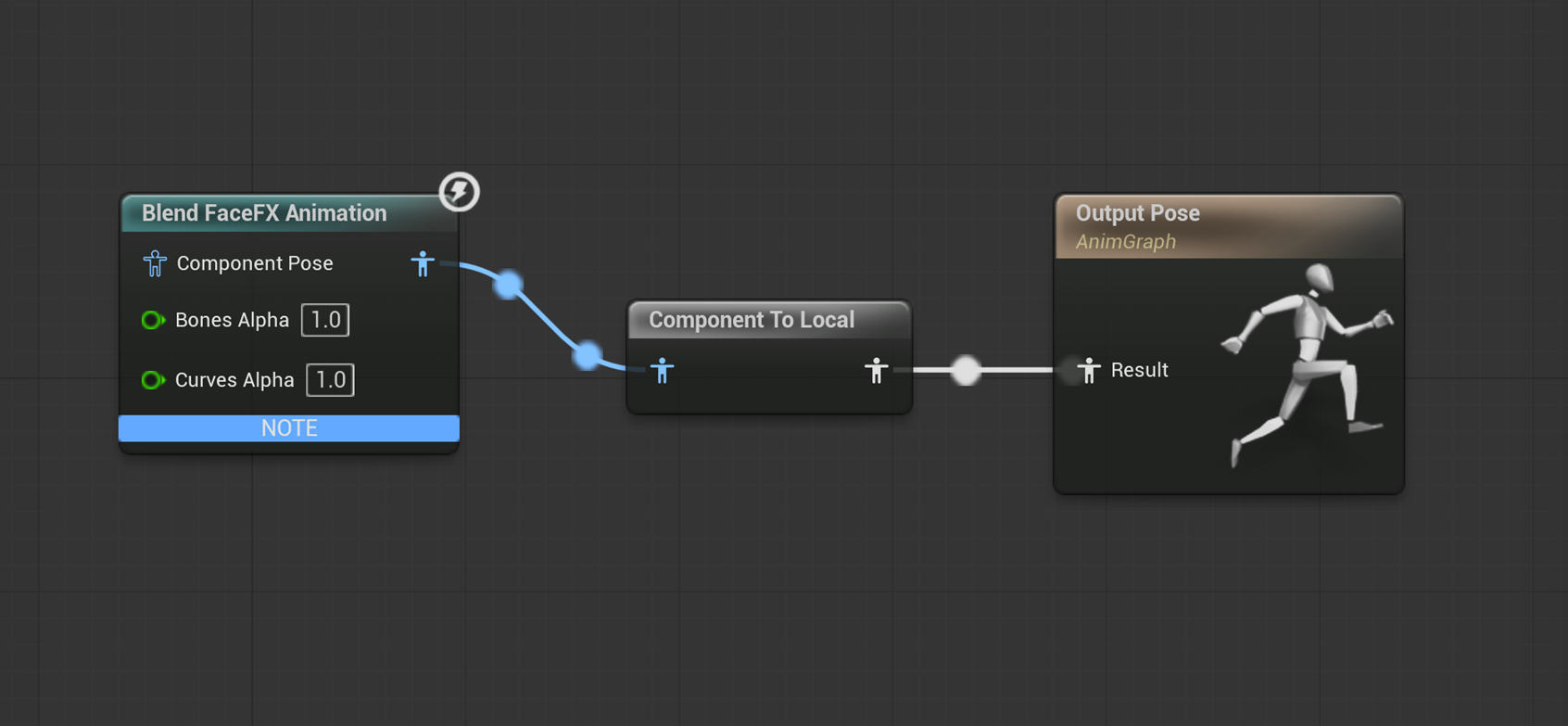
Task: Click the Component Pose input pin icon
Action: tap(155, 263)
